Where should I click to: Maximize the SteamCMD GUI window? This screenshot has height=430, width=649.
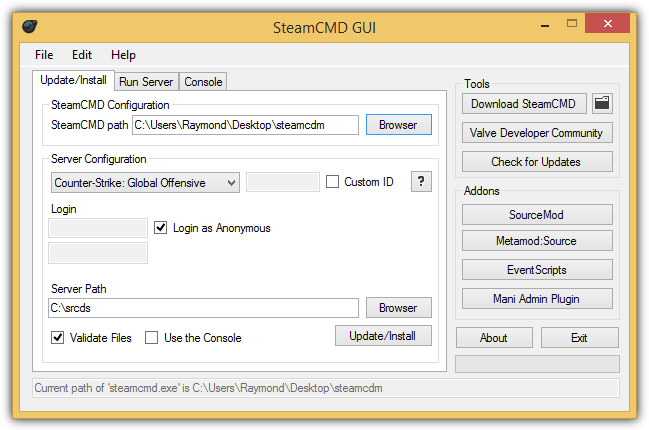pyautogui.click(x=572, y=24)
